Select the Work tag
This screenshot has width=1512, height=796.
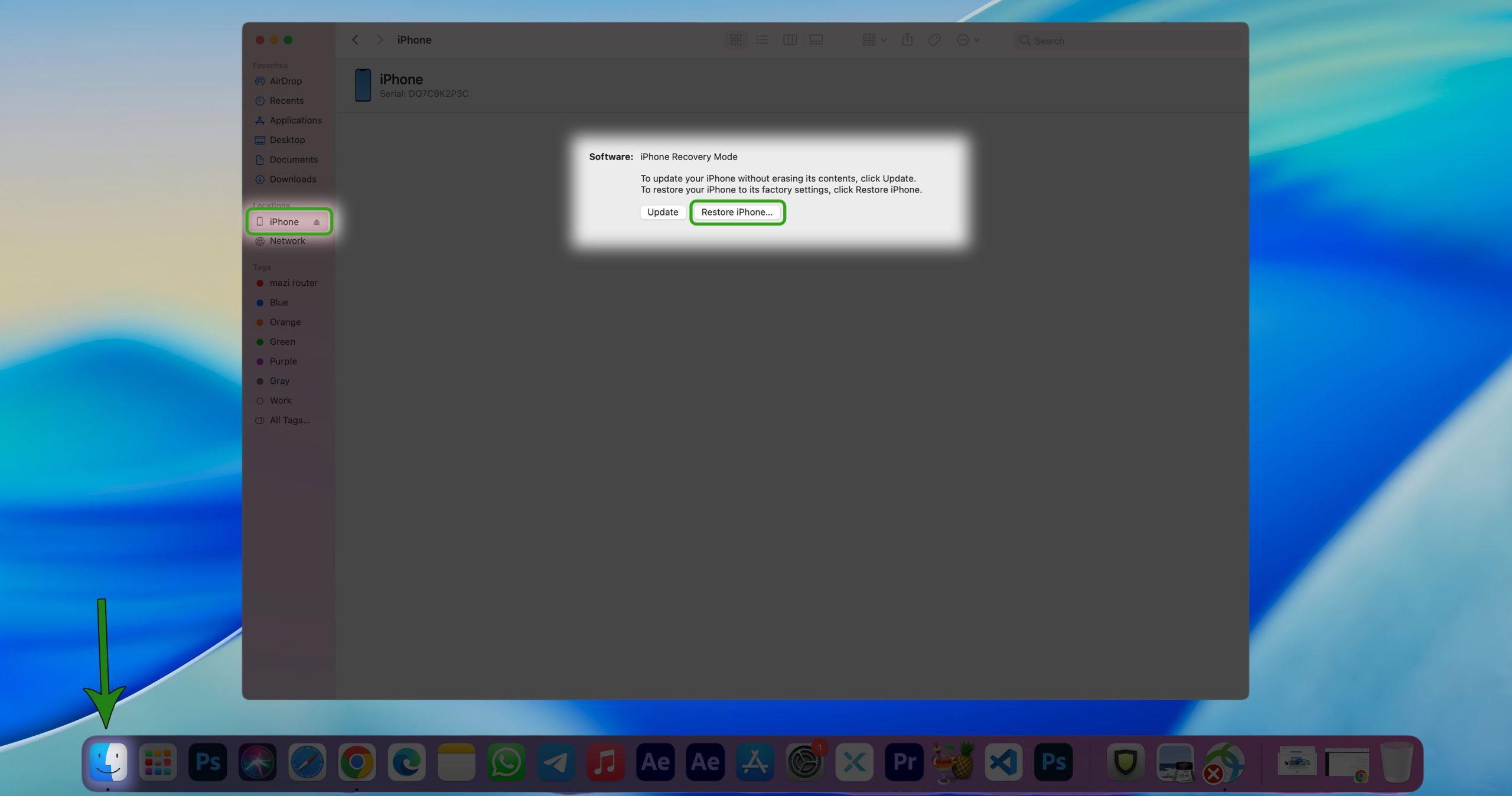point(281,400)
